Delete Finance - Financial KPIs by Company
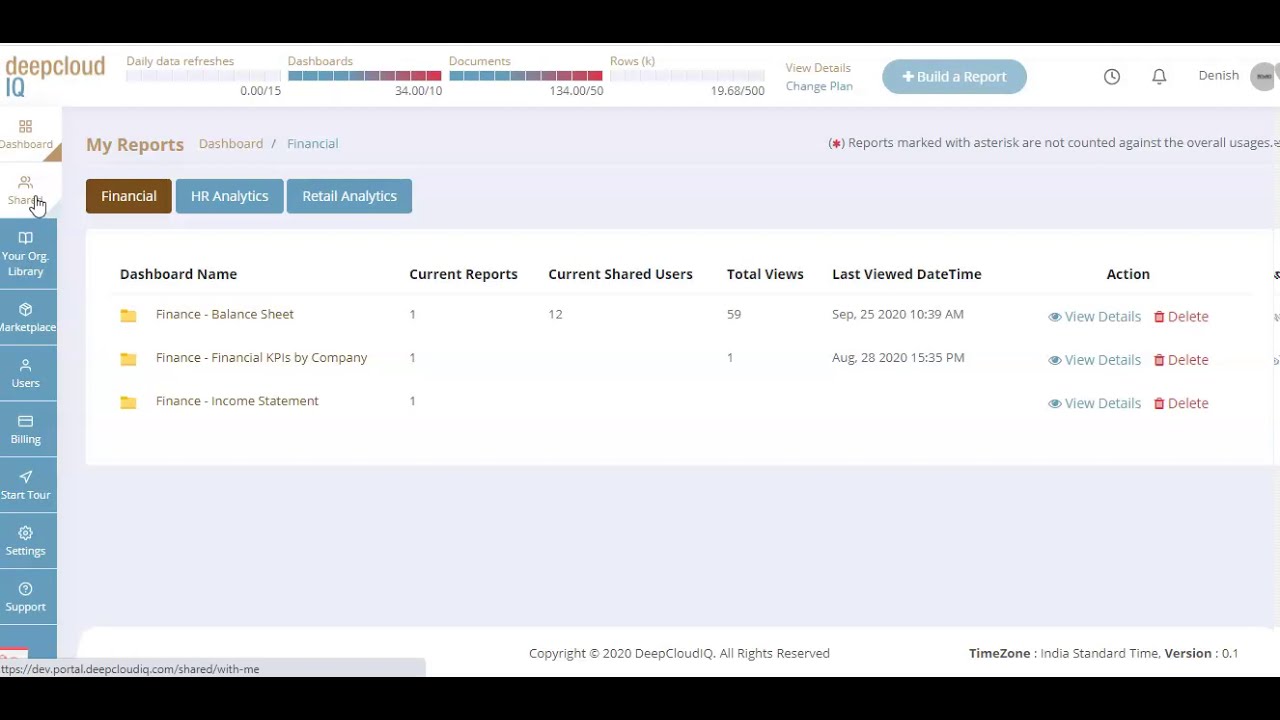Viewport: 1280px width, 720px height. pos(1181,360)
